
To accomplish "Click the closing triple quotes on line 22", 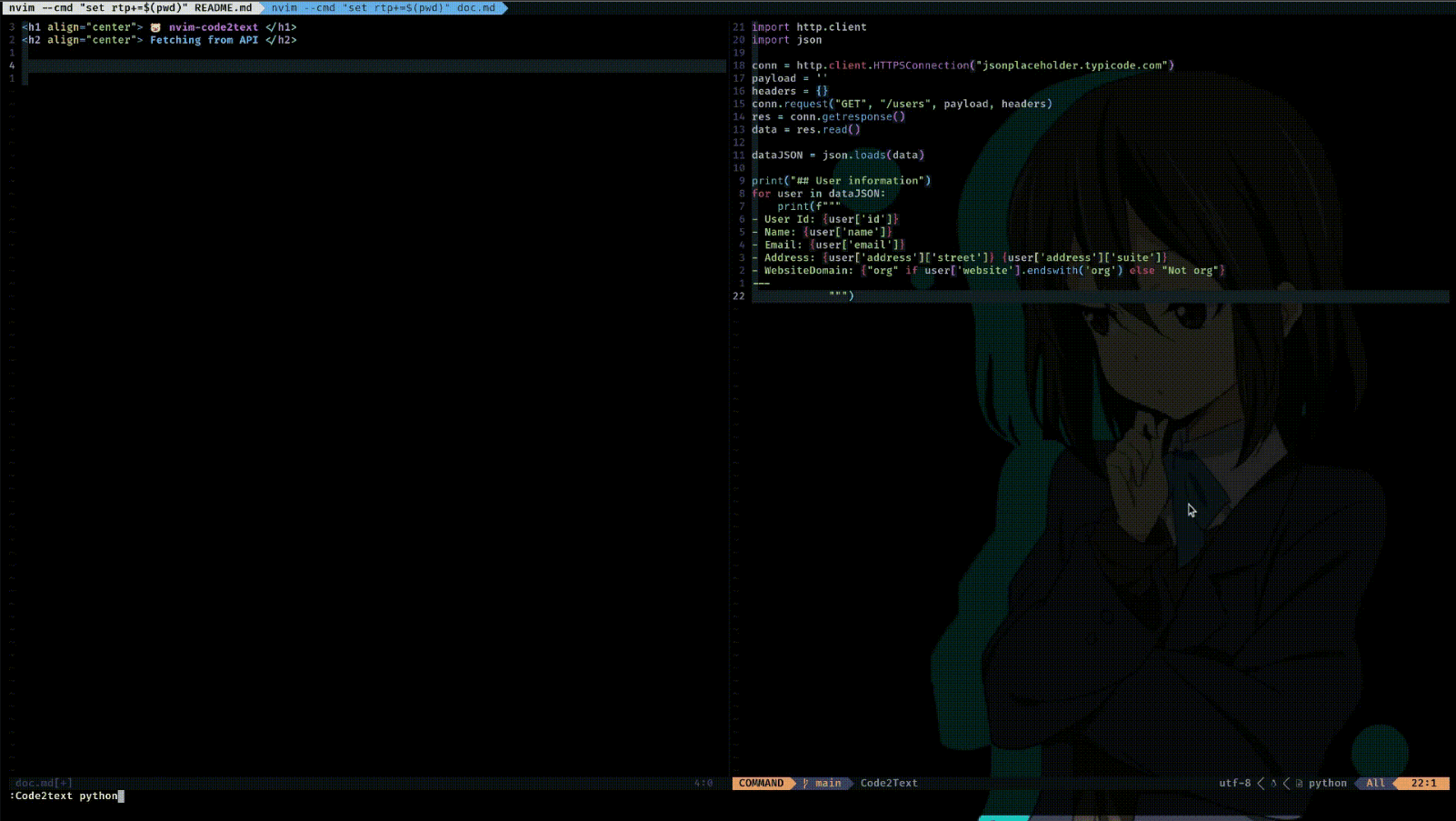I will (841, 295).
